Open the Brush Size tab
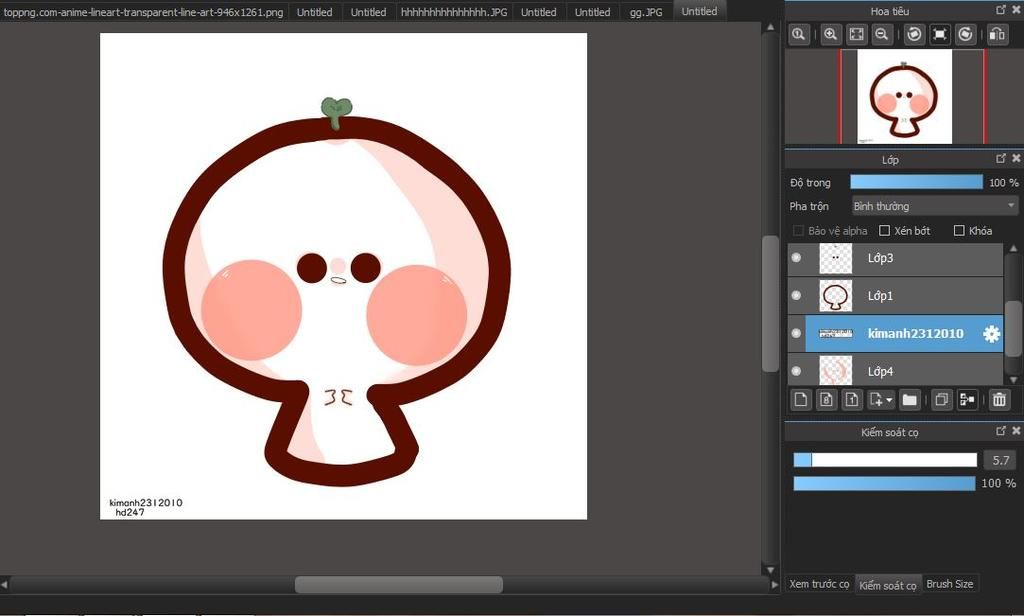1024x616 pixels. click(x=950, y=584)
